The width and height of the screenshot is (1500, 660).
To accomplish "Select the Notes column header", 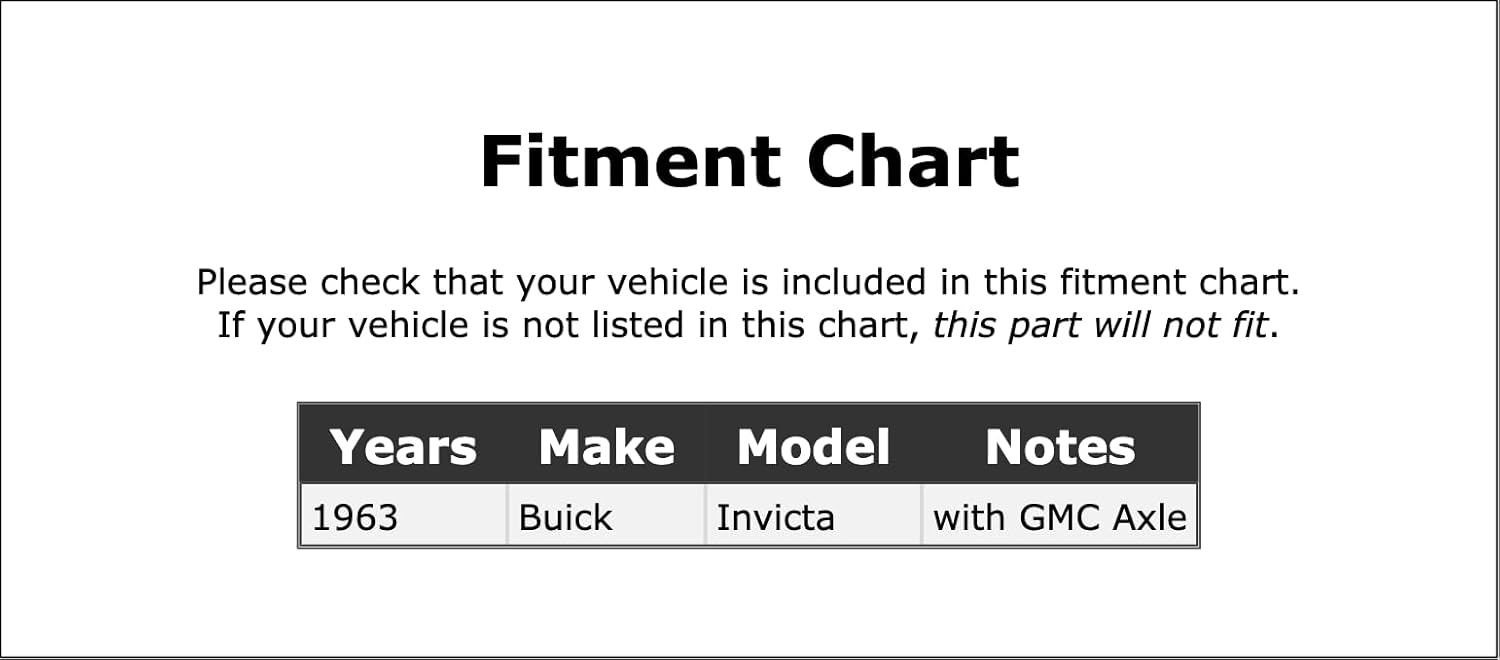I will tap(1060, 447).
